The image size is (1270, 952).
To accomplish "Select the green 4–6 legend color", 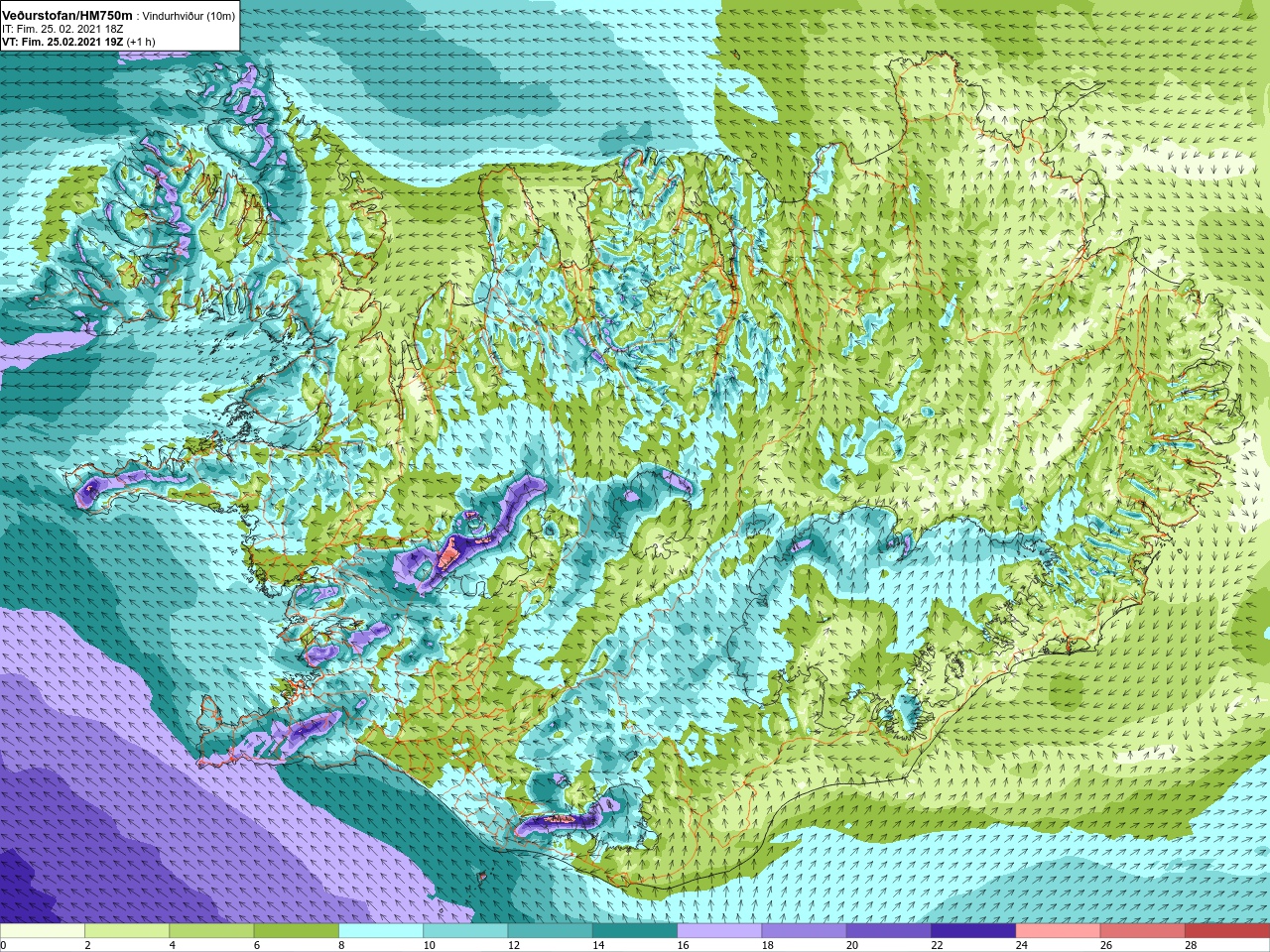I will tap(211, 931).
